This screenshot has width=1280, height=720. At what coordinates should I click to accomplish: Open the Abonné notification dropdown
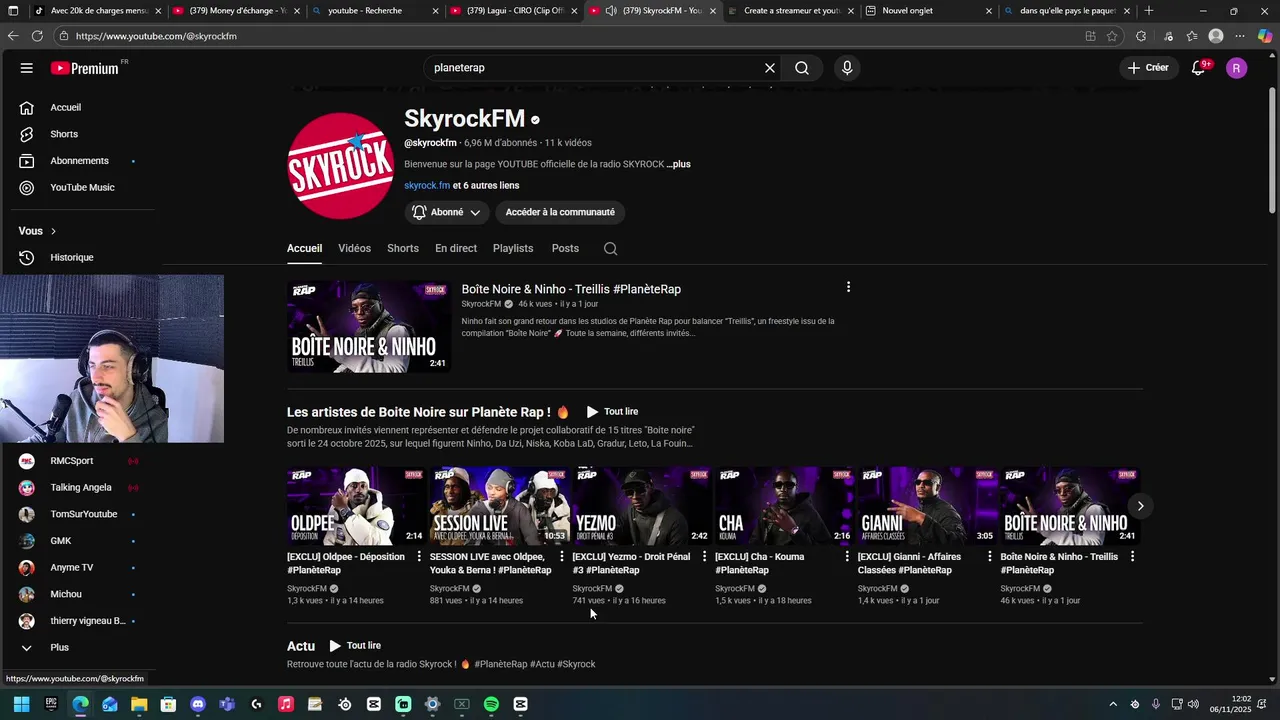(x=446, y=212)
